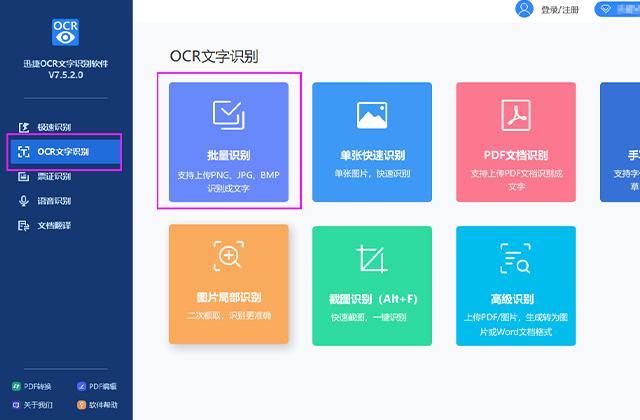Click the 票证识别 card icon
Image resolution: width=640 pixels, height=420 pixels.
(x=24, y=176)
